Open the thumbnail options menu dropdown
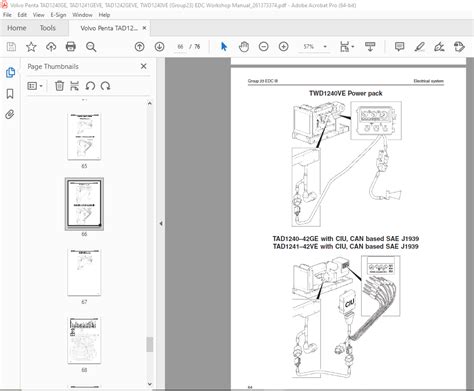The width and height of the screenshot is (474, 391). click(x=35, y=86)
